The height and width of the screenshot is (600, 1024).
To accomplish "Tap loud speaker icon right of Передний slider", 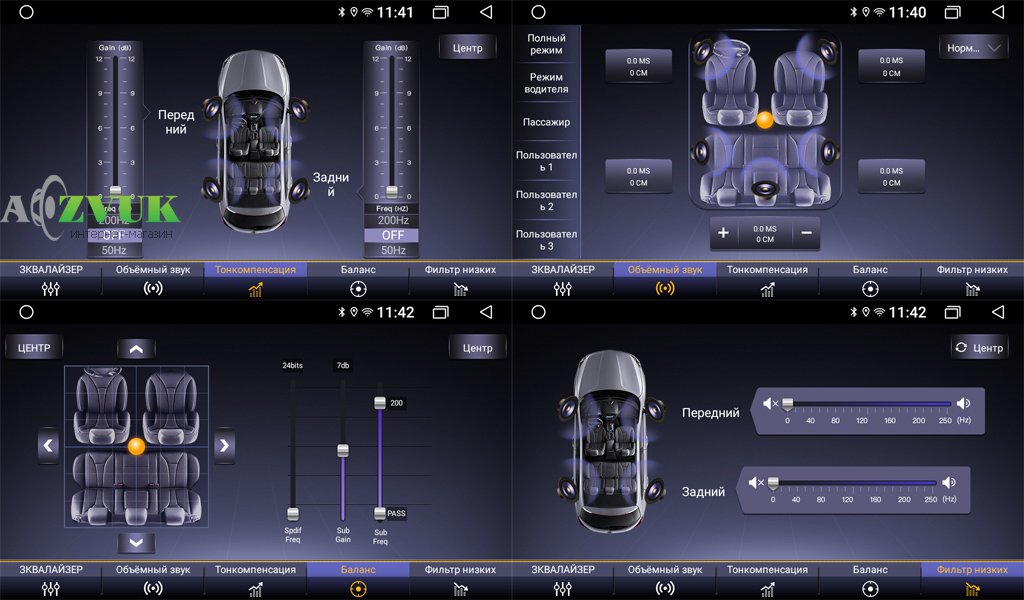I will pyautogui.click(x=963, y=403).
